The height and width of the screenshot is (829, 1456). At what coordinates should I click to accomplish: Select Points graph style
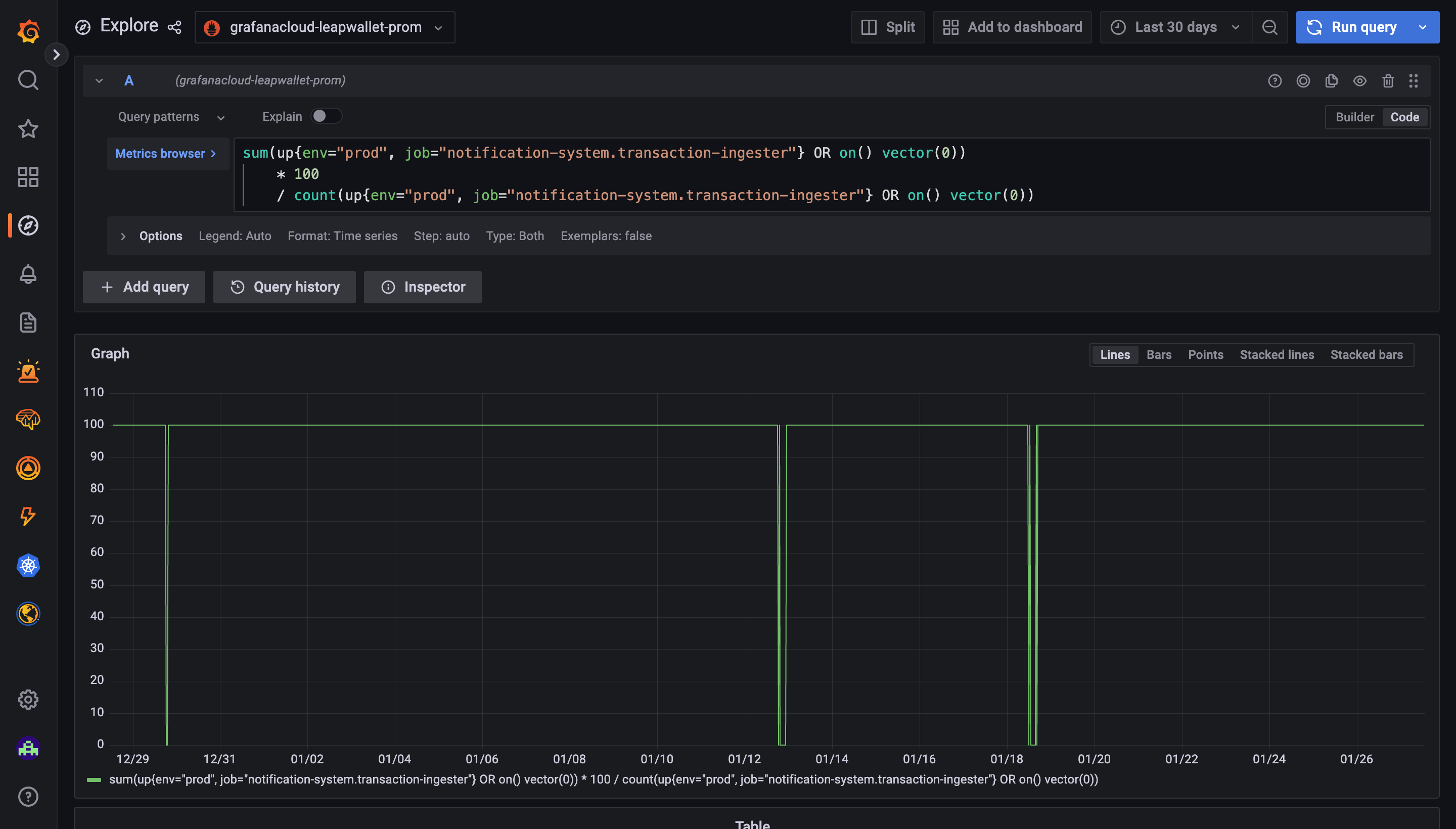tap(1205, 355)
